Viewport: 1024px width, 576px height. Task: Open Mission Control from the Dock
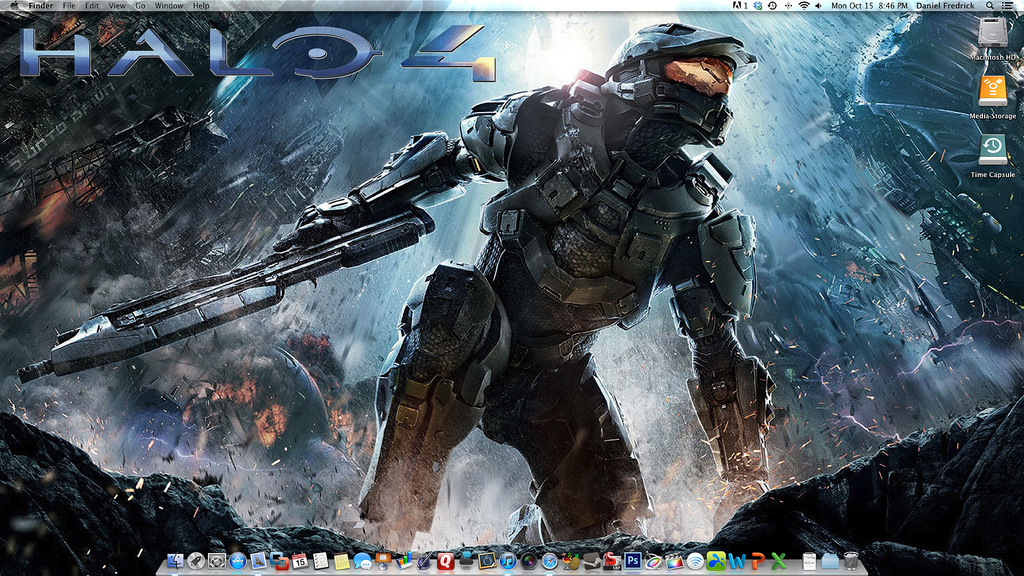pos(217,561)
